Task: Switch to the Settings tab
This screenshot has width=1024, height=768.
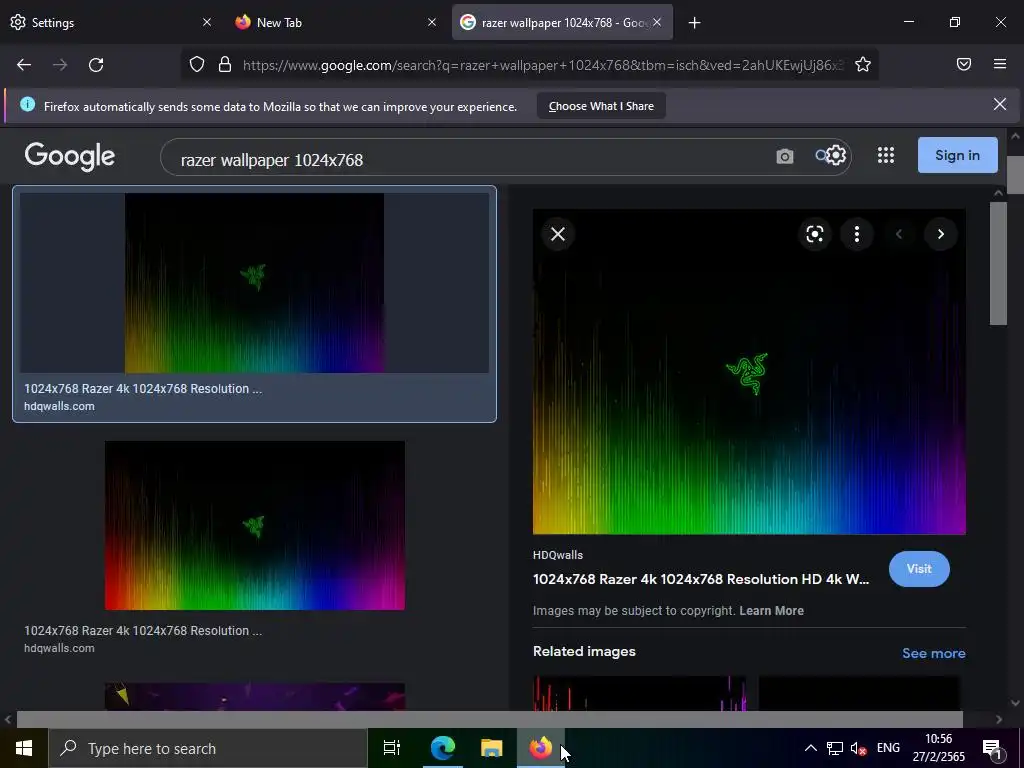Action: coord(111,22)
